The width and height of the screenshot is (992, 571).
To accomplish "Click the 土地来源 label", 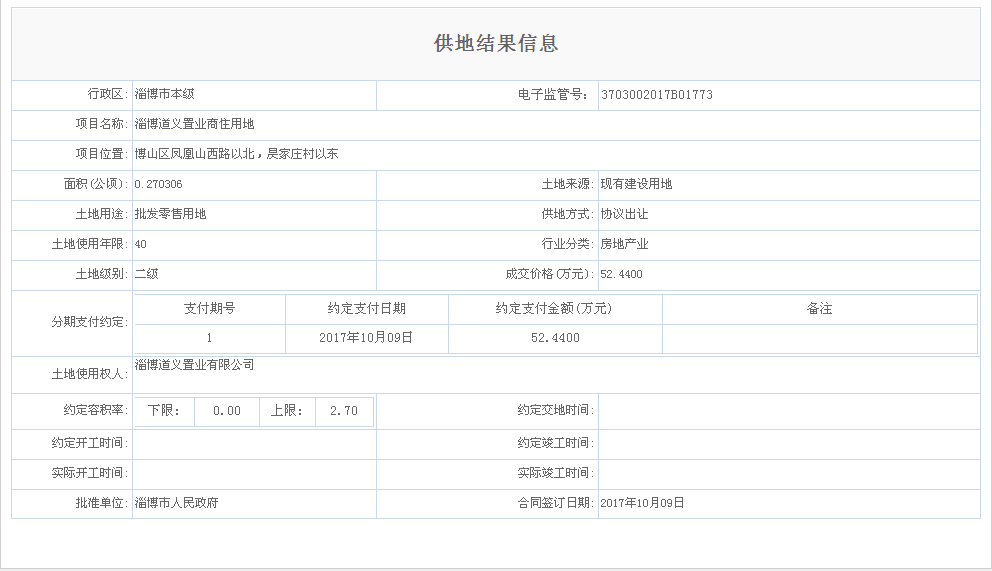I will (x=567, y=184).
